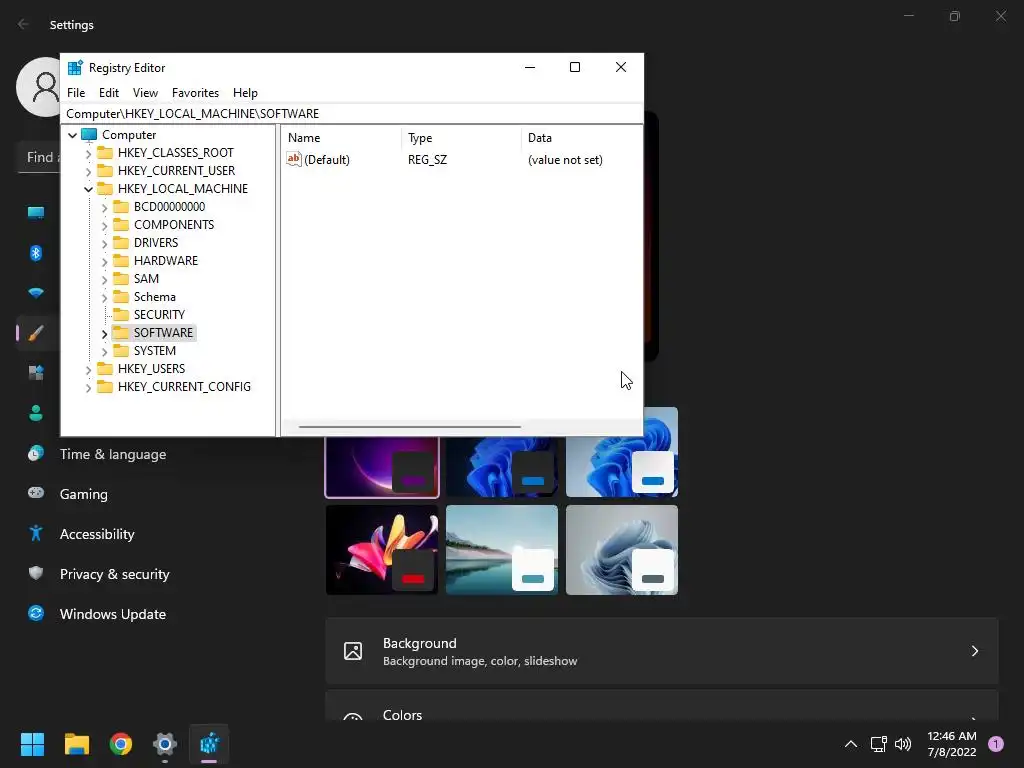The height and width of the screenshot is (768, 1024).
Task: Click the values pane horizontal scrollbar
Action: tap(409, 427)
